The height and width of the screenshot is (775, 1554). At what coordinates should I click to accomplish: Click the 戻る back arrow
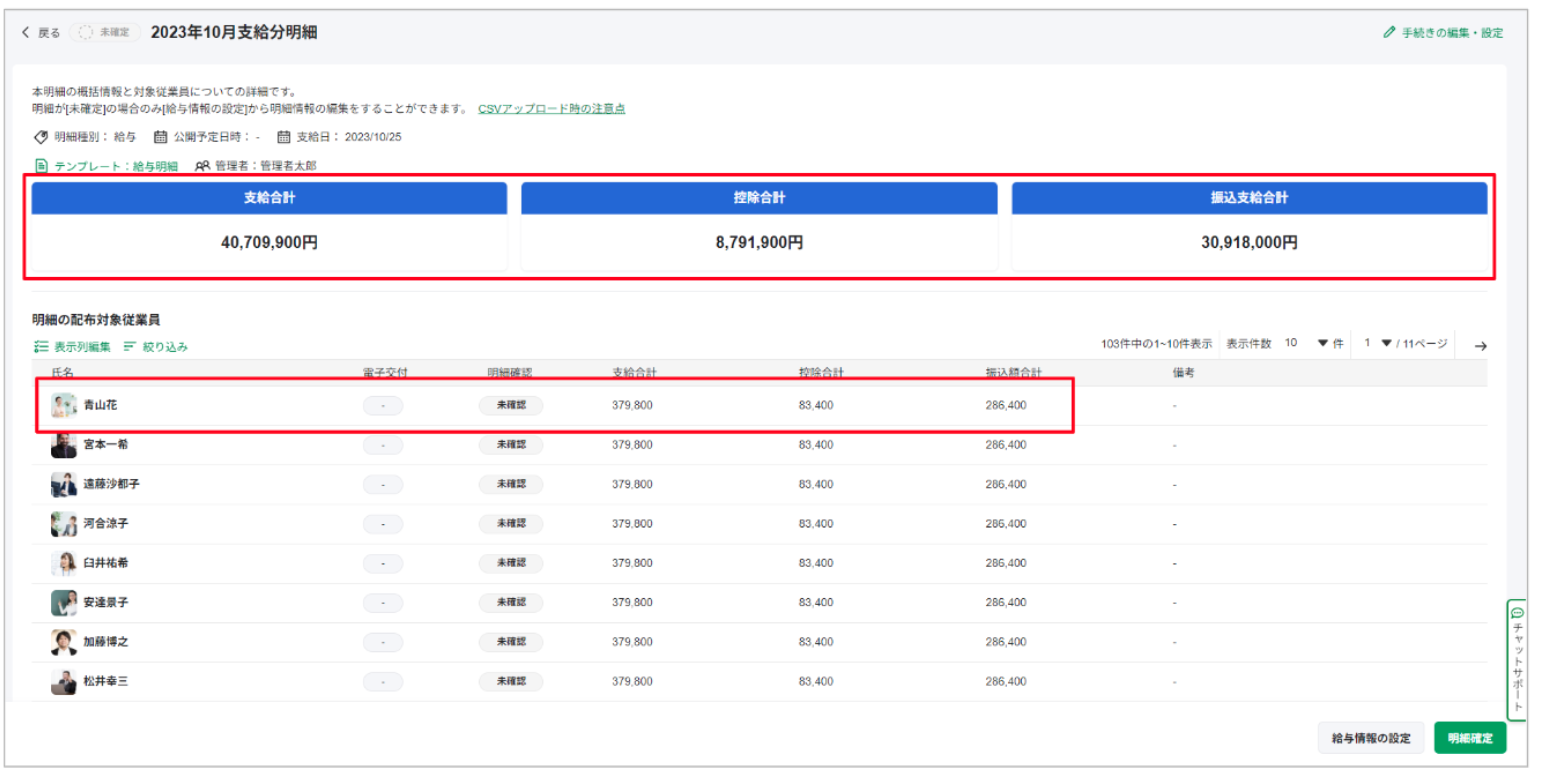pyautogui.click(x=26, y=33)
